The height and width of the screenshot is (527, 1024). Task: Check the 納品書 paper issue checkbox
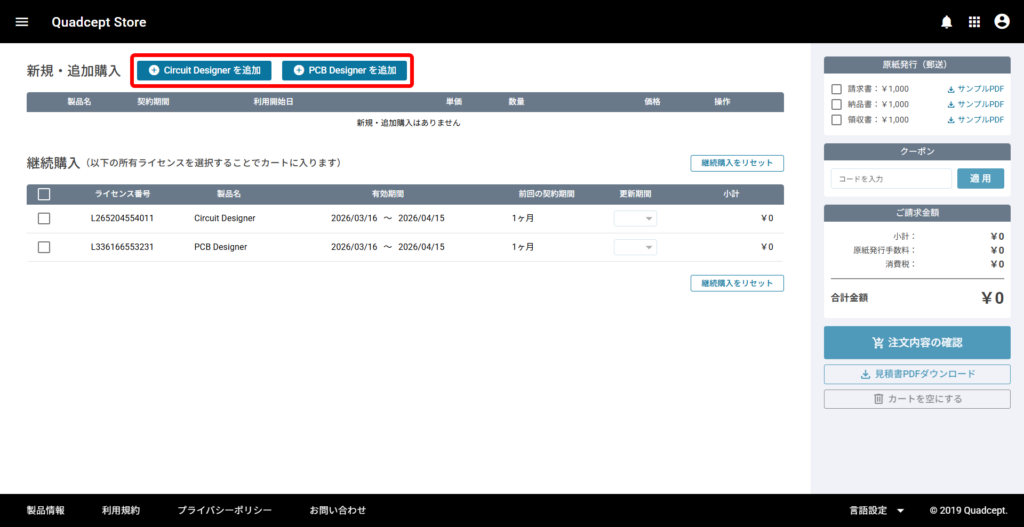pos(837,104)
